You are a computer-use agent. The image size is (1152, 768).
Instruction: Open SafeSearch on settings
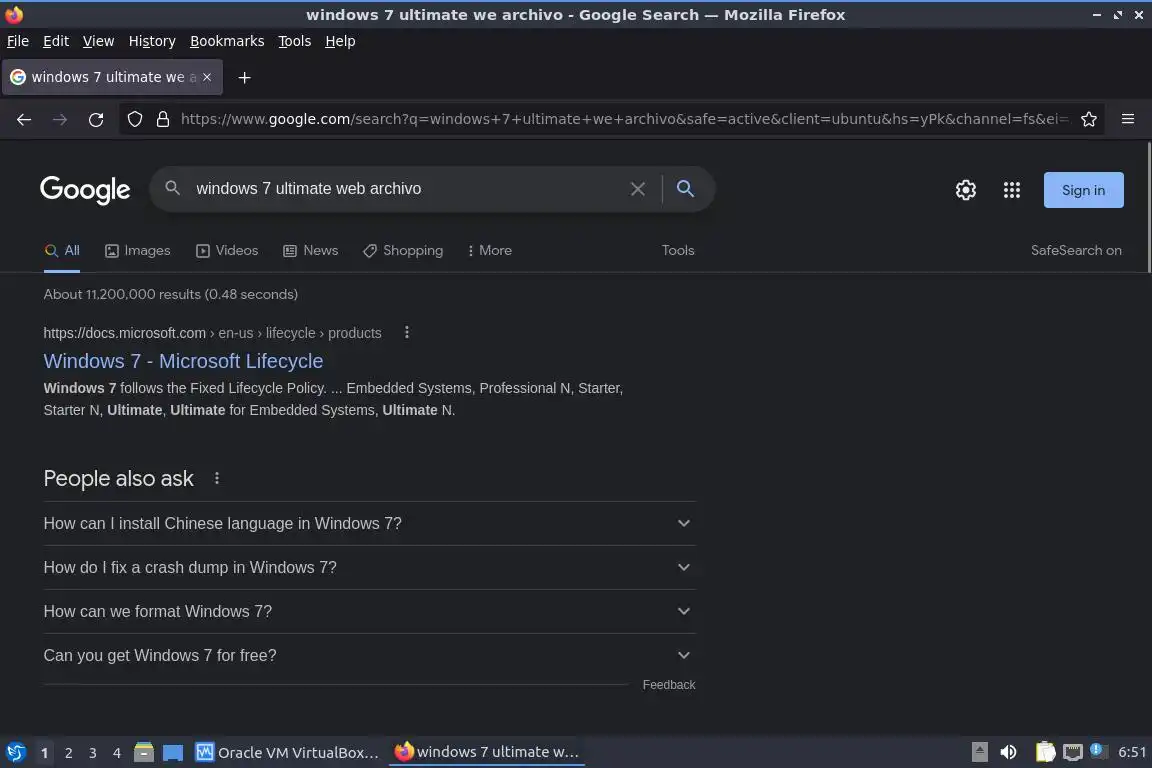[x=1076, y=251]
